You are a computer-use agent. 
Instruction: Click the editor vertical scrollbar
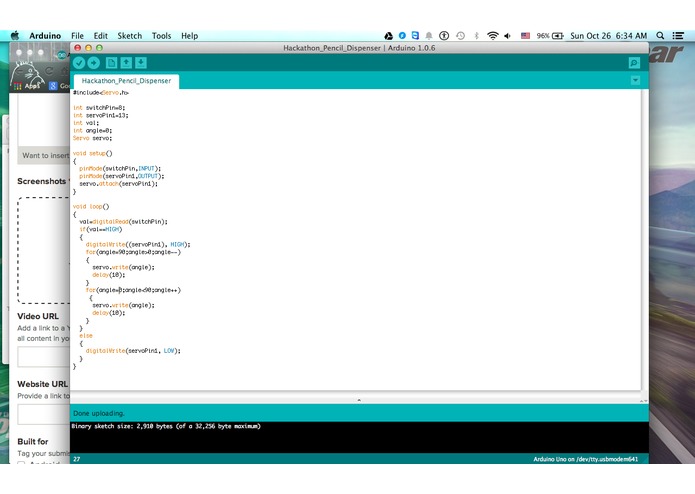645,239
